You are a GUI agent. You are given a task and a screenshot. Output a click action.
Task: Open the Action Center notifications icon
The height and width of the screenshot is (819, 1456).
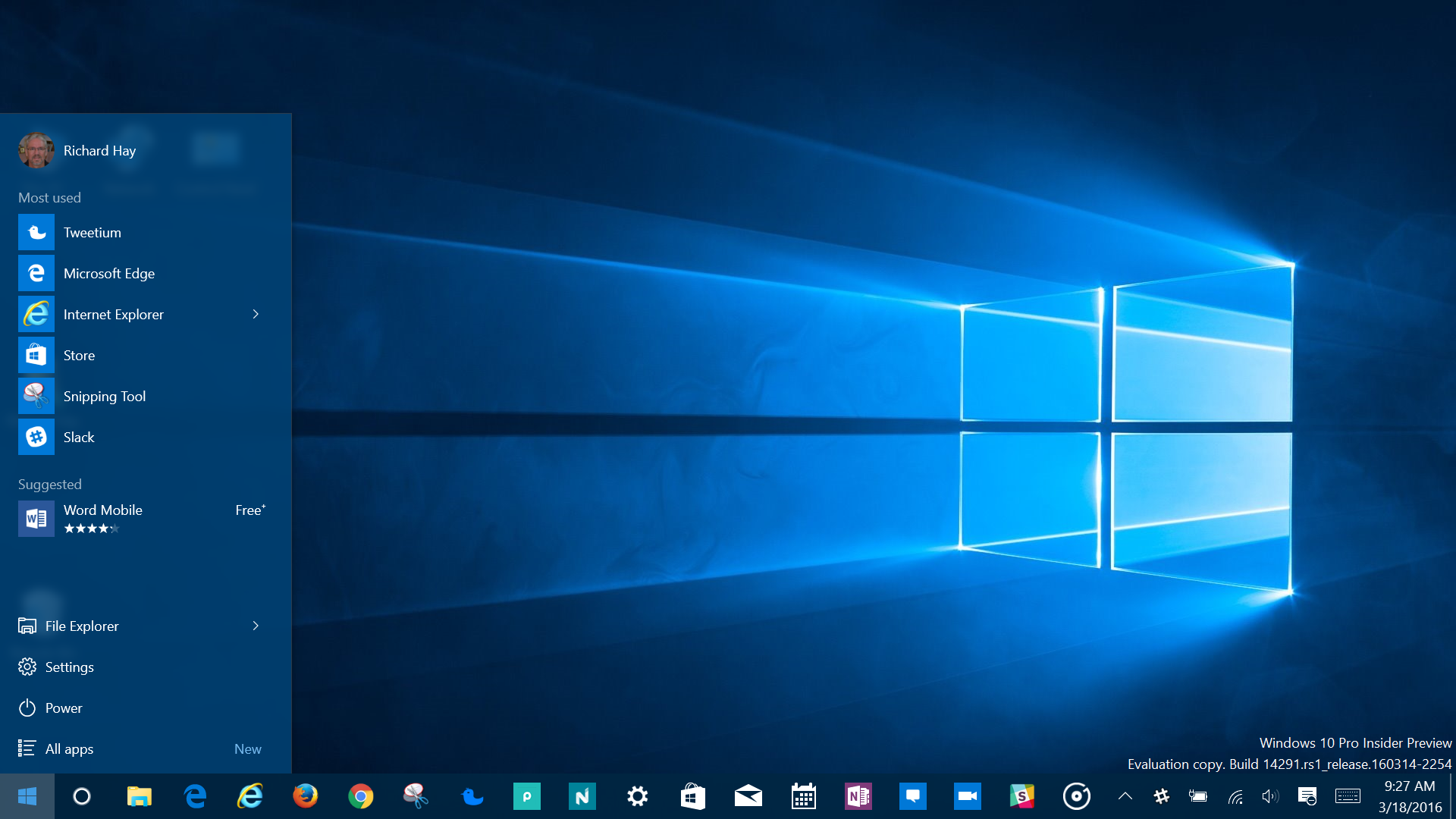coord(1307,796)
